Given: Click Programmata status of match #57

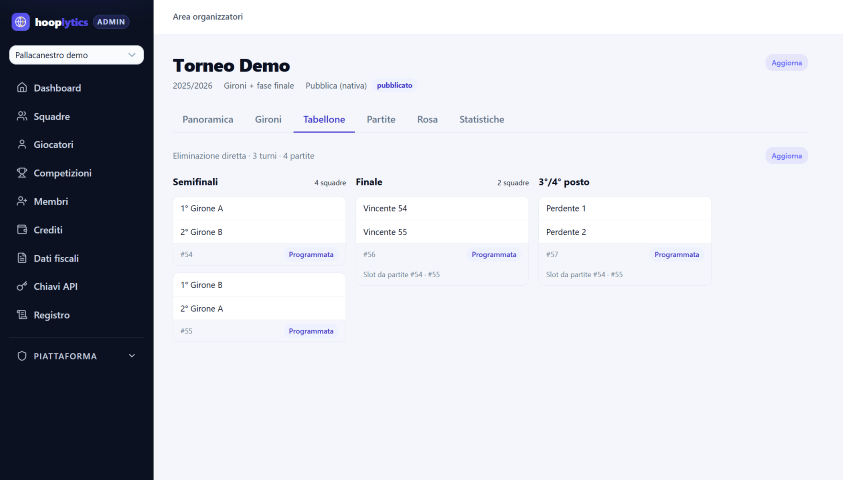Looking at the screenshot, I should pyautogui.click(x=676, y=254).
